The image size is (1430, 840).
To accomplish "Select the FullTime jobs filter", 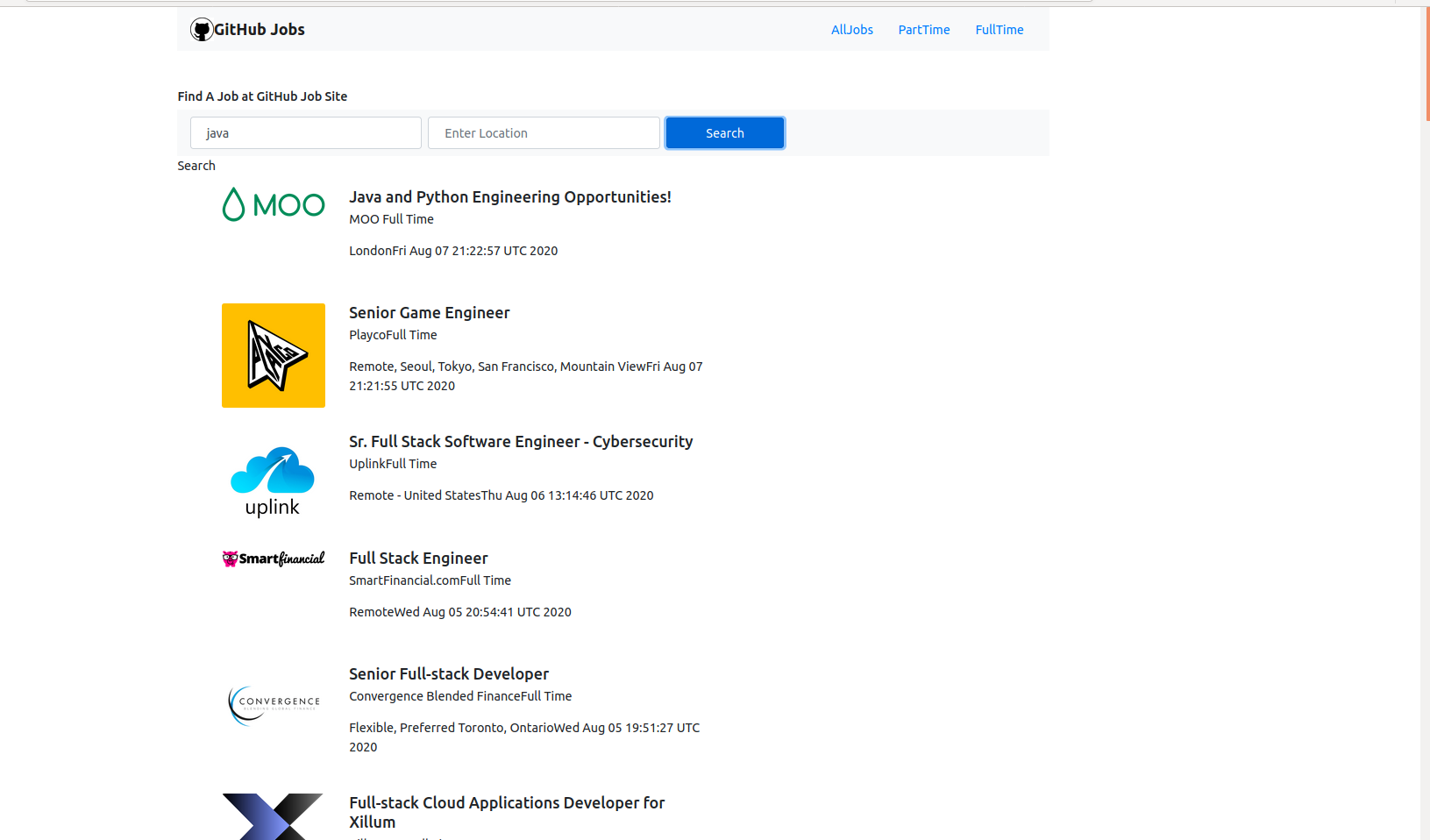I will click(x=1000, y=30).
